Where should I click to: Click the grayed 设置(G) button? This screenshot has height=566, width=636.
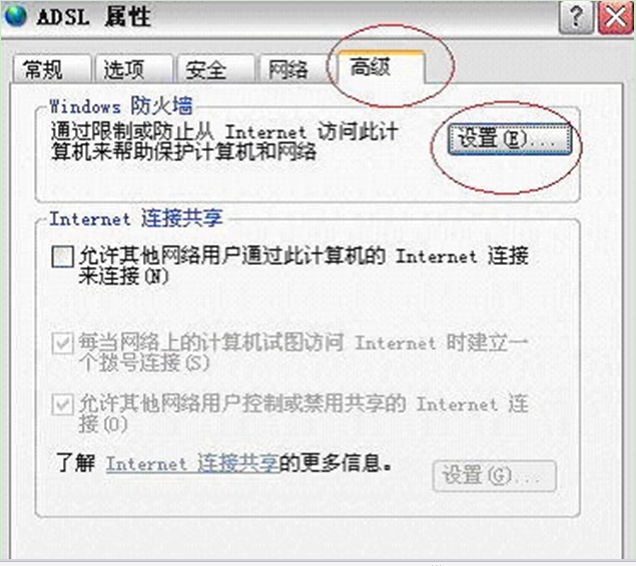(x=494, y=476)
